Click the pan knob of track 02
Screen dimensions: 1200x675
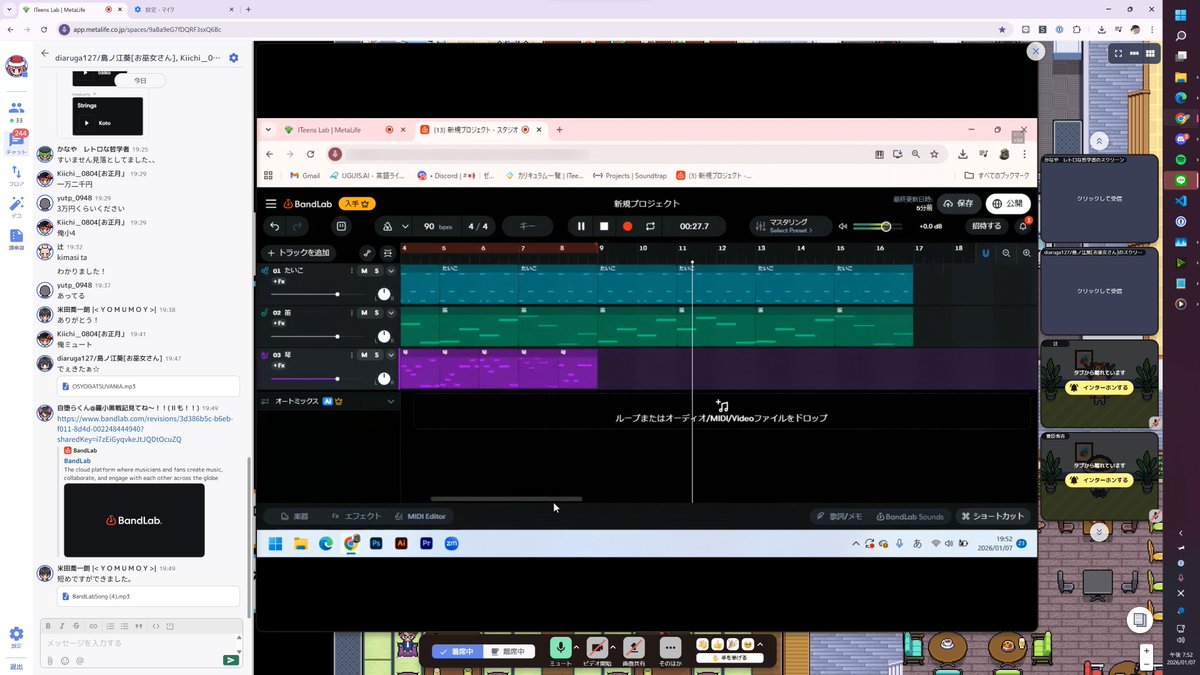pyautogui.click(x=384, y=336)
